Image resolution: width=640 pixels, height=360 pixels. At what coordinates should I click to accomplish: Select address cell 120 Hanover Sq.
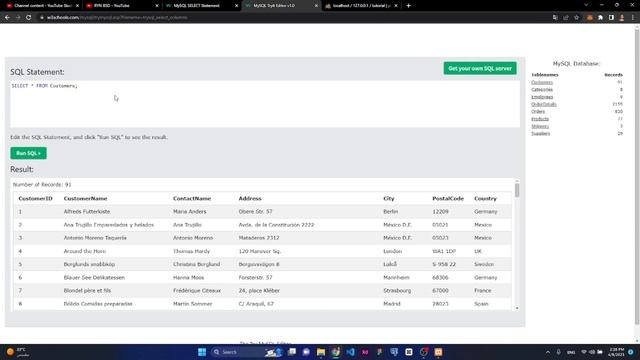pyautogui.click(x=260, y=251)
